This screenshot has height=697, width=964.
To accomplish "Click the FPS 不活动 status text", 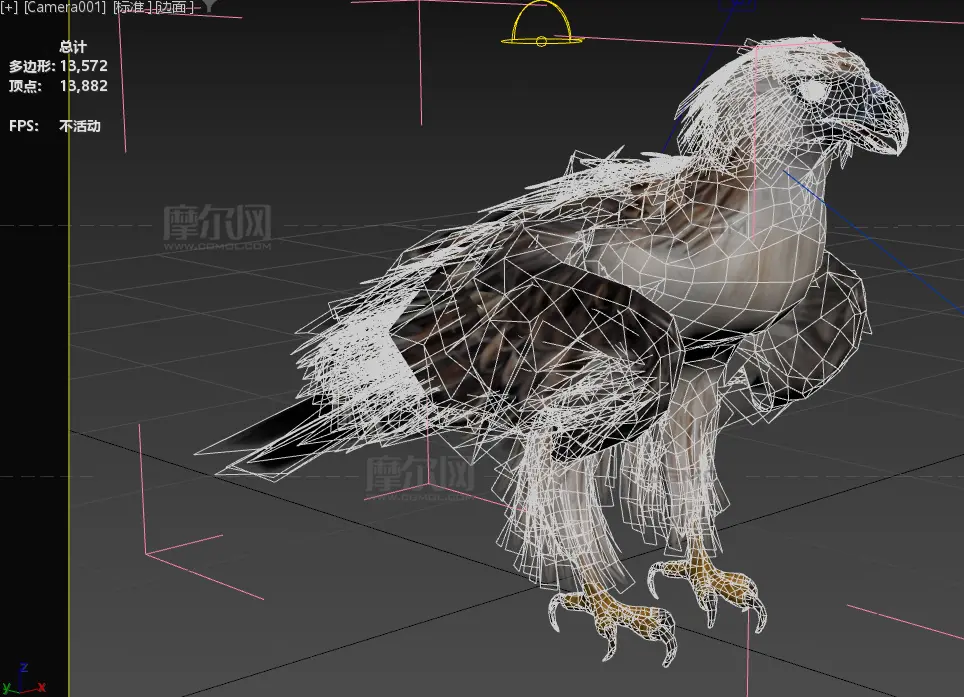I will pos(54,126).
